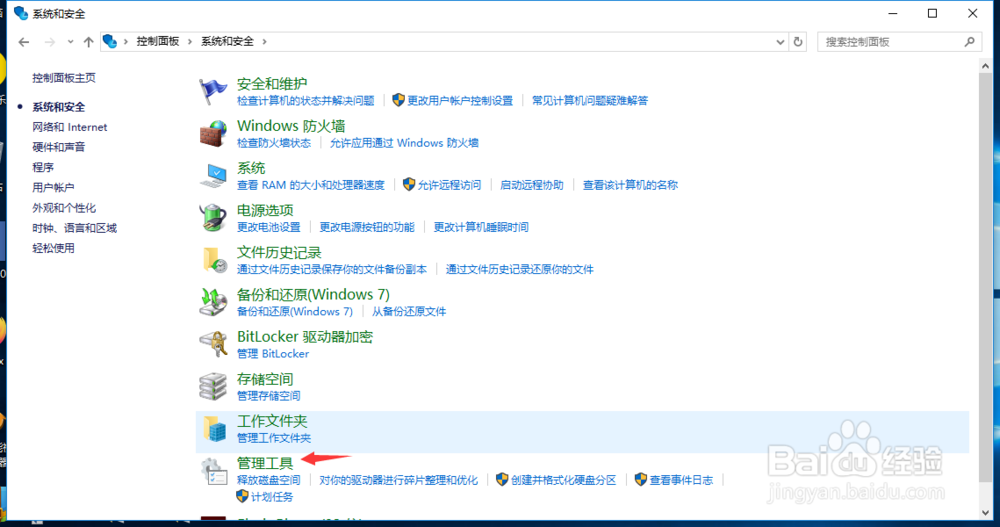This screenshot has height=527, width=1000.
Task: Open 控制面板主页 in the sidebar
Action: pos(64,78)
